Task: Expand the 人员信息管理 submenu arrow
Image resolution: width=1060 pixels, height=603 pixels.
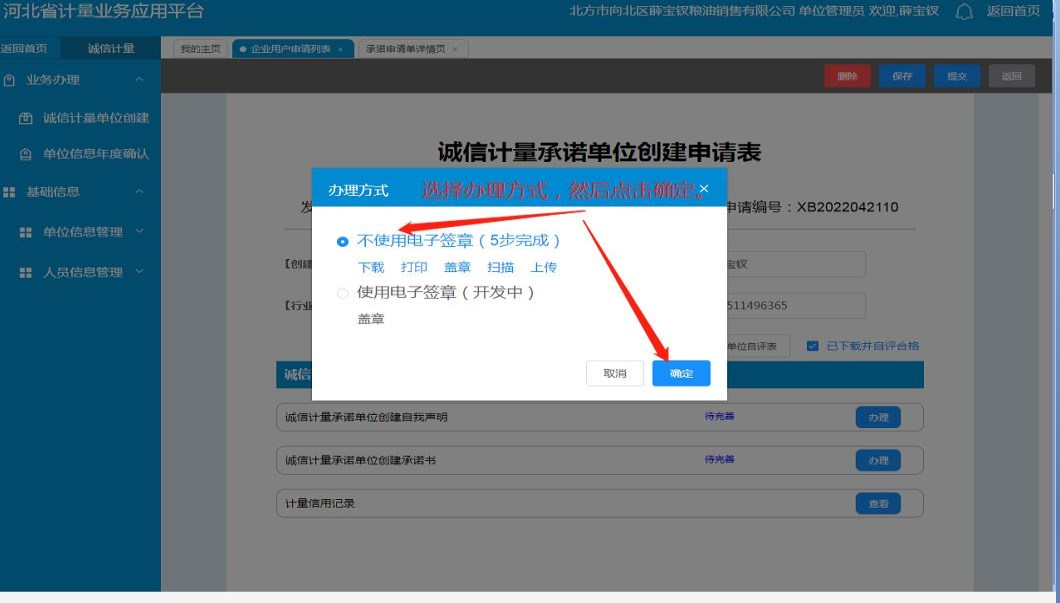Action: click(x=139, y=272)
